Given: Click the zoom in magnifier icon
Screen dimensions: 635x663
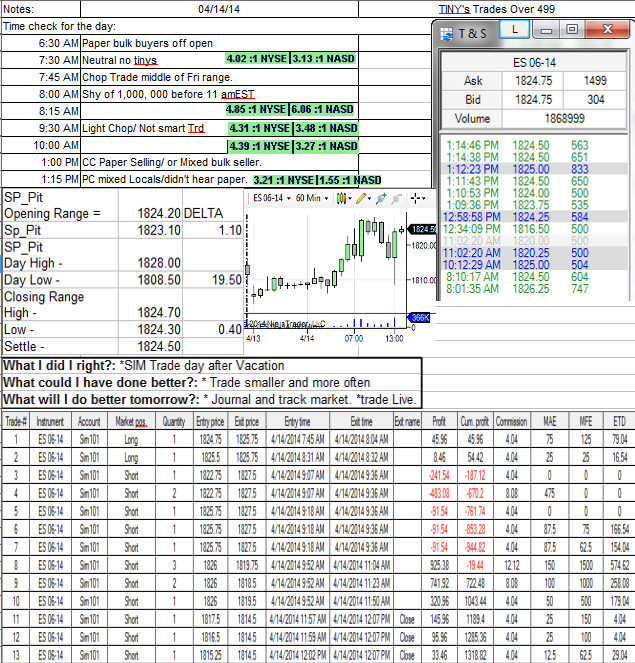Looking at the screenshot, I should click(x=381, y=198).
